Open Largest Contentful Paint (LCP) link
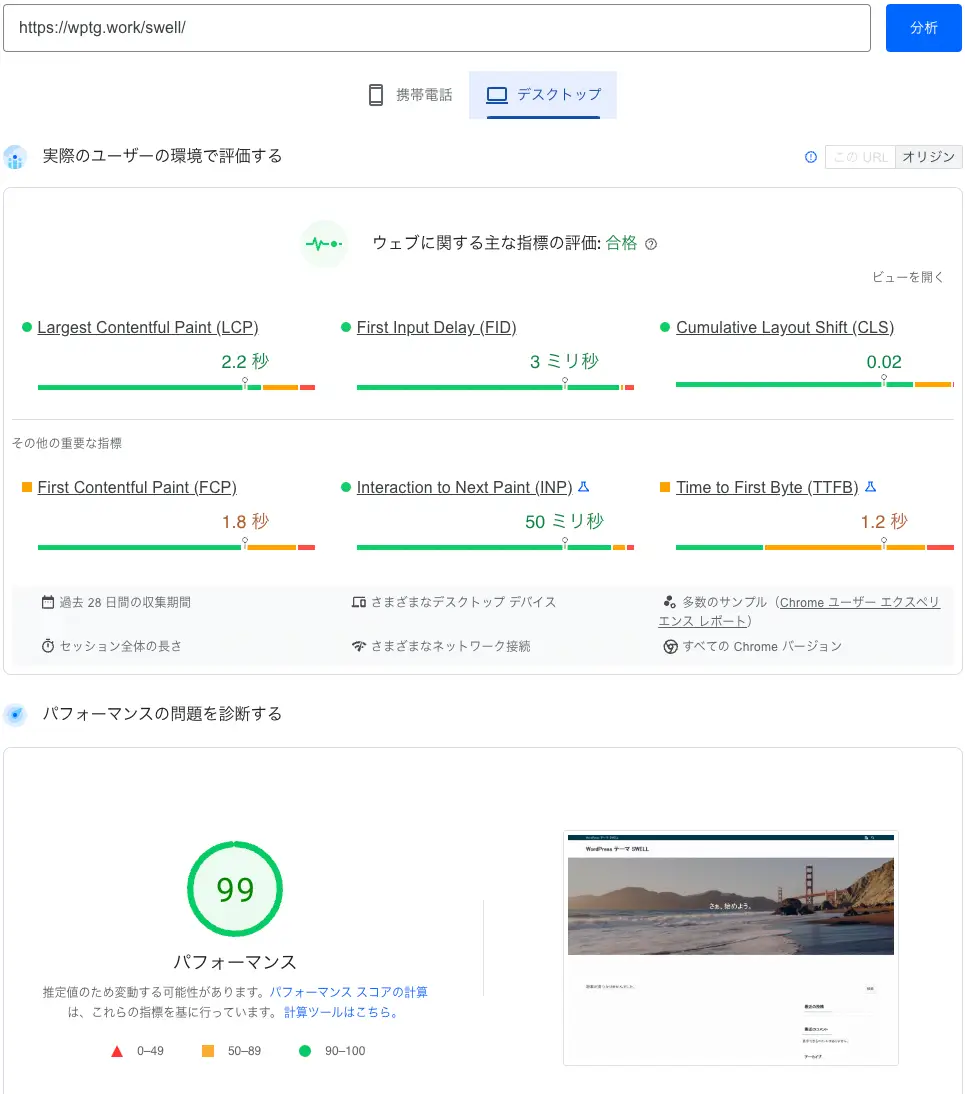This screenshot has width=965, height=1094. click(148, 327)
